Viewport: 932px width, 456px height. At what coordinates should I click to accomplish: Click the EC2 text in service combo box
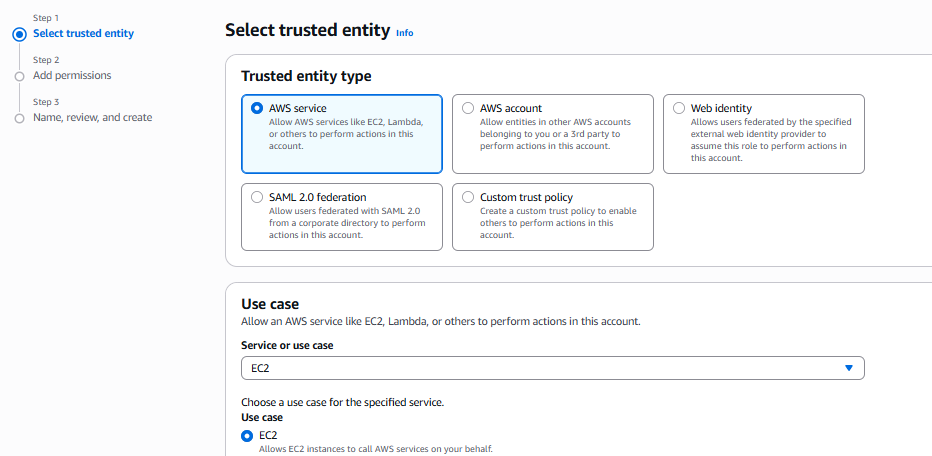tap(260, 369)
